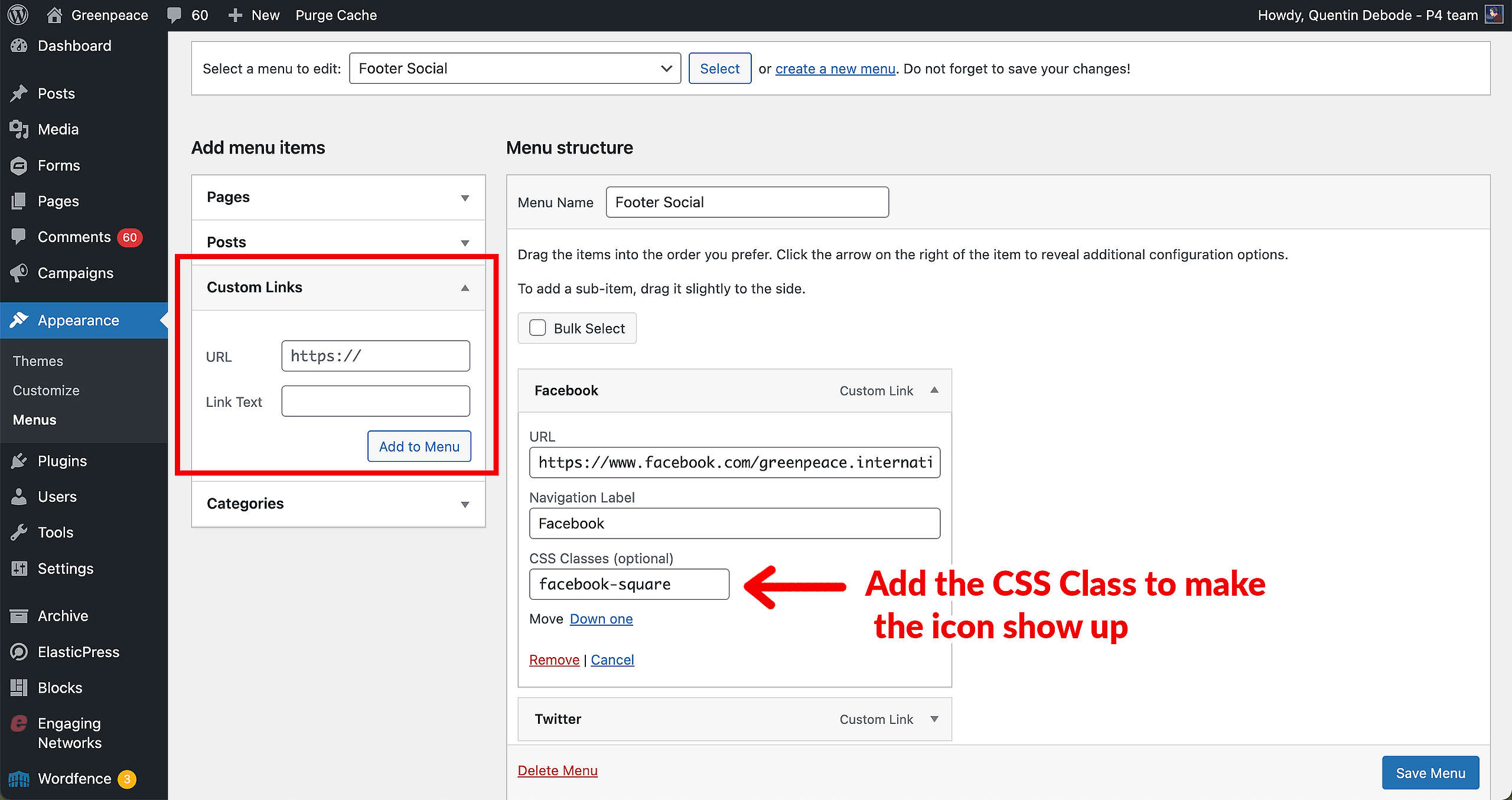This screenshot has height=800, width=1512.
Task: Click the Campaigns megaphone icon
Action: click(x=19, y=273)
